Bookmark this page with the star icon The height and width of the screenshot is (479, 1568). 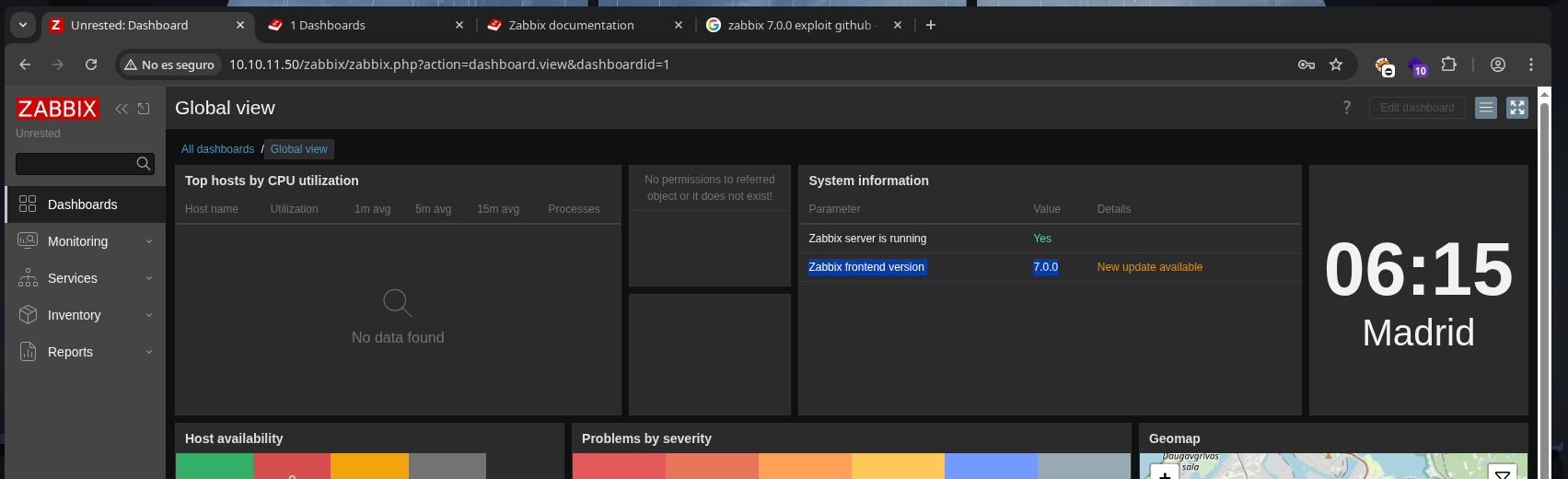pos(1336,64)
